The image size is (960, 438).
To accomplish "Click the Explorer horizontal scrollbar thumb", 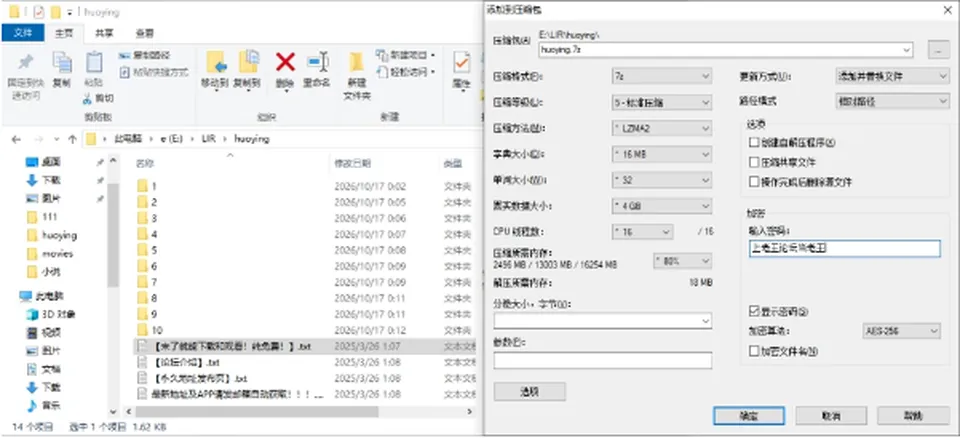I will click(256, 412).
